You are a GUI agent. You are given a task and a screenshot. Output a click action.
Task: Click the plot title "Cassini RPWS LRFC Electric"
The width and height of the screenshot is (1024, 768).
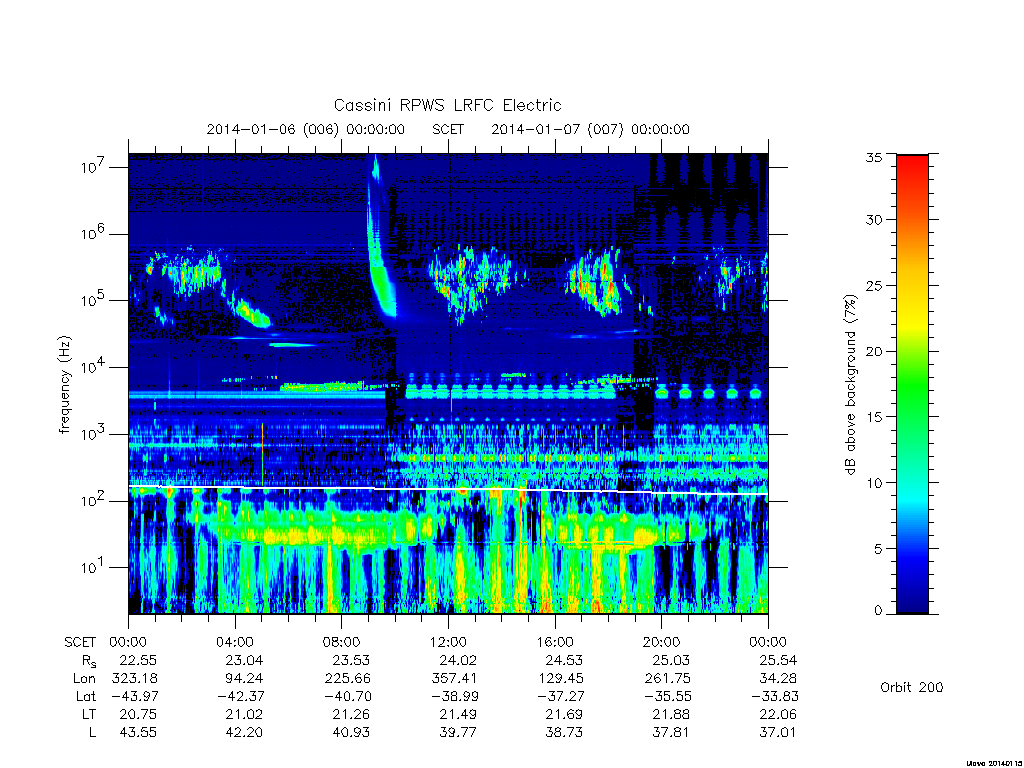click(447, 105)
